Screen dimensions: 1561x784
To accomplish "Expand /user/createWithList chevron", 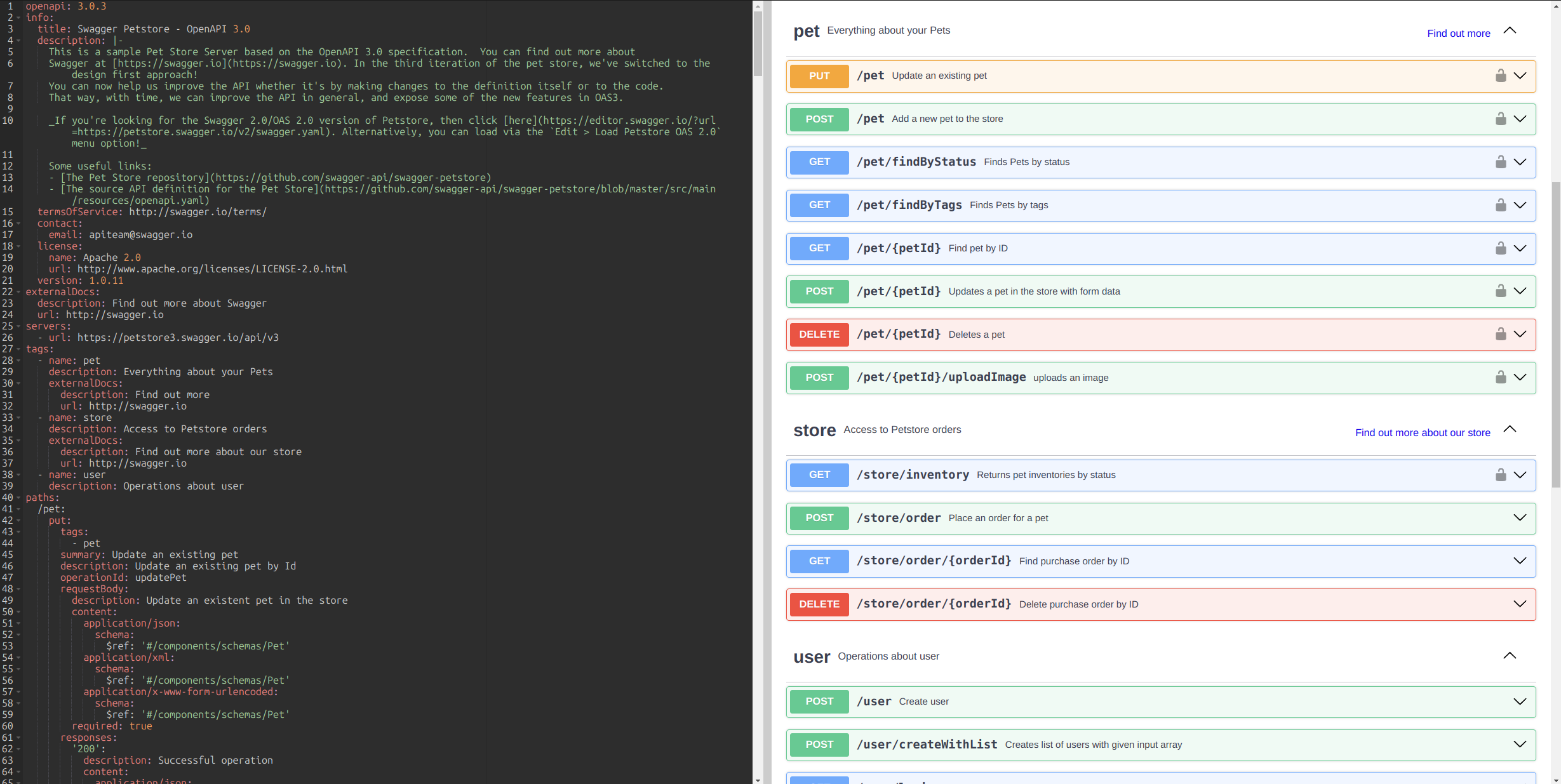I will [1520, 745].
